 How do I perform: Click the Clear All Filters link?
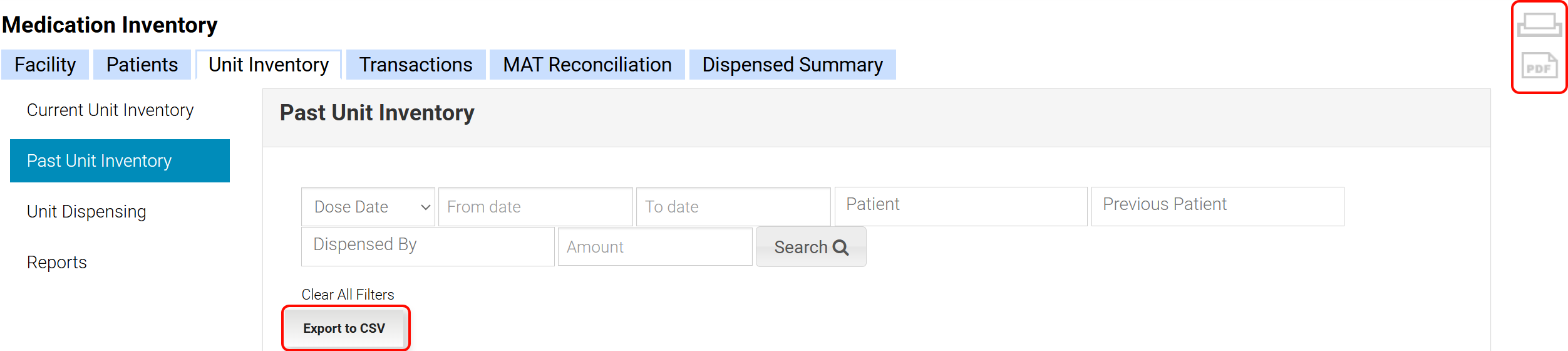[x=348, y=295]
